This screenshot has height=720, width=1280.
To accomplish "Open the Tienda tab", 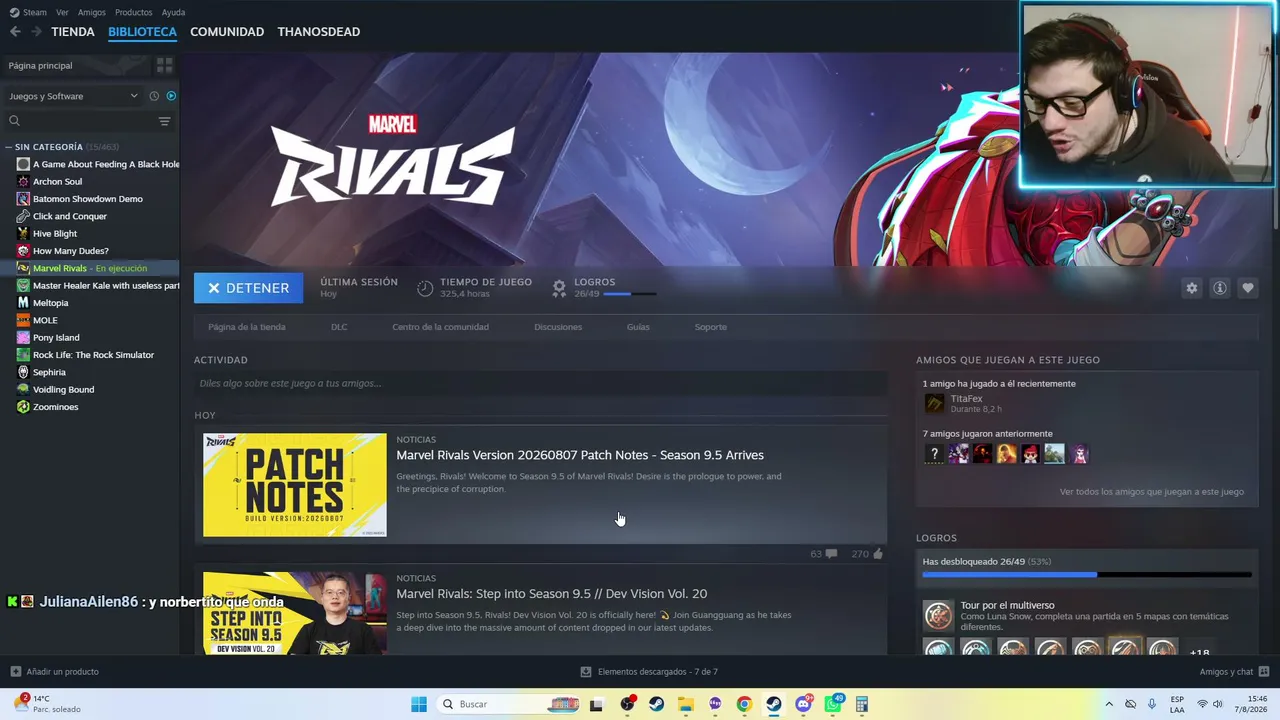I will click(x=73, y=32).
